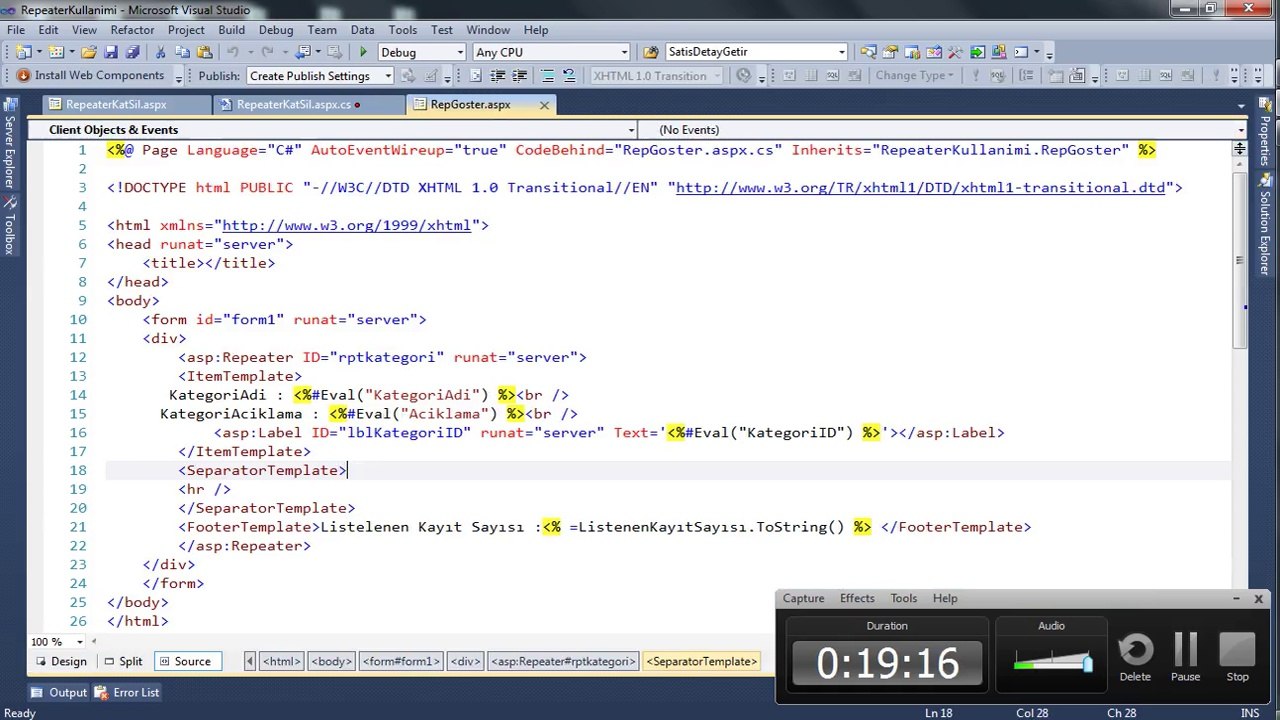Click the Extension Manager green arrow icon
The height and width of the screenshot is (720, 1280).
978,52
